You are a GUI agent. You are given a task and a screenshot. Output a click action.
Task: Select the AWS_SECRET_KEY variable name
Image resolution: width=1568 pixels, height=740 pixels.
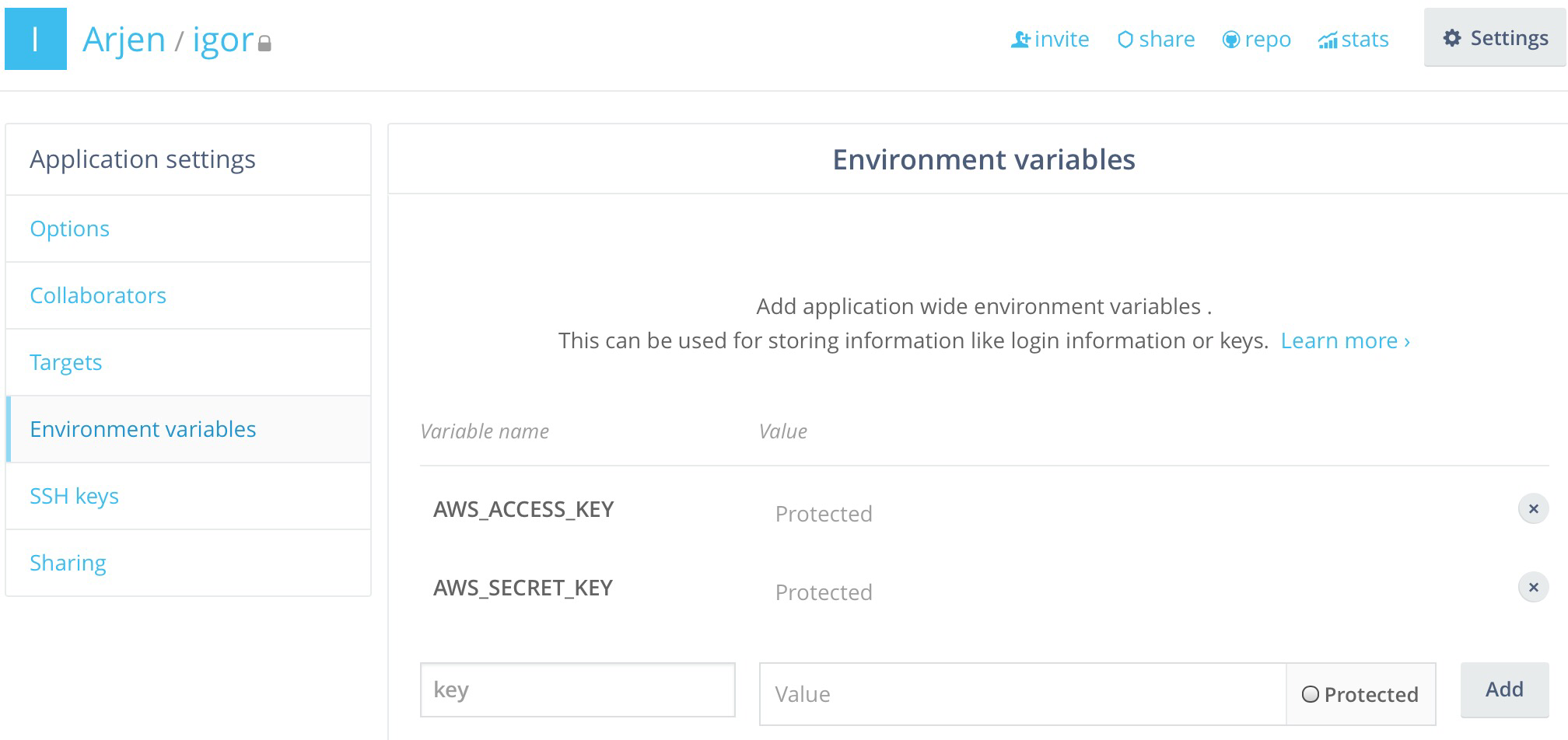(x=523, y=588)
